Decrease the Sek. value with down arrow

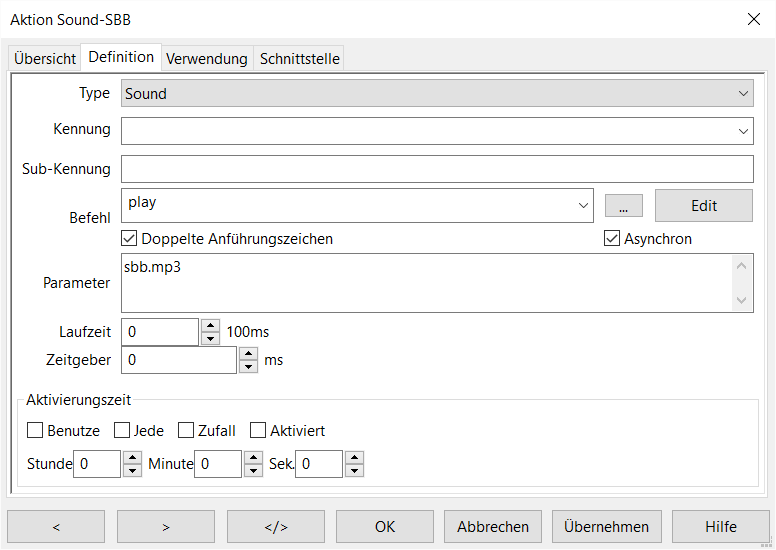(x=353, y=471)
